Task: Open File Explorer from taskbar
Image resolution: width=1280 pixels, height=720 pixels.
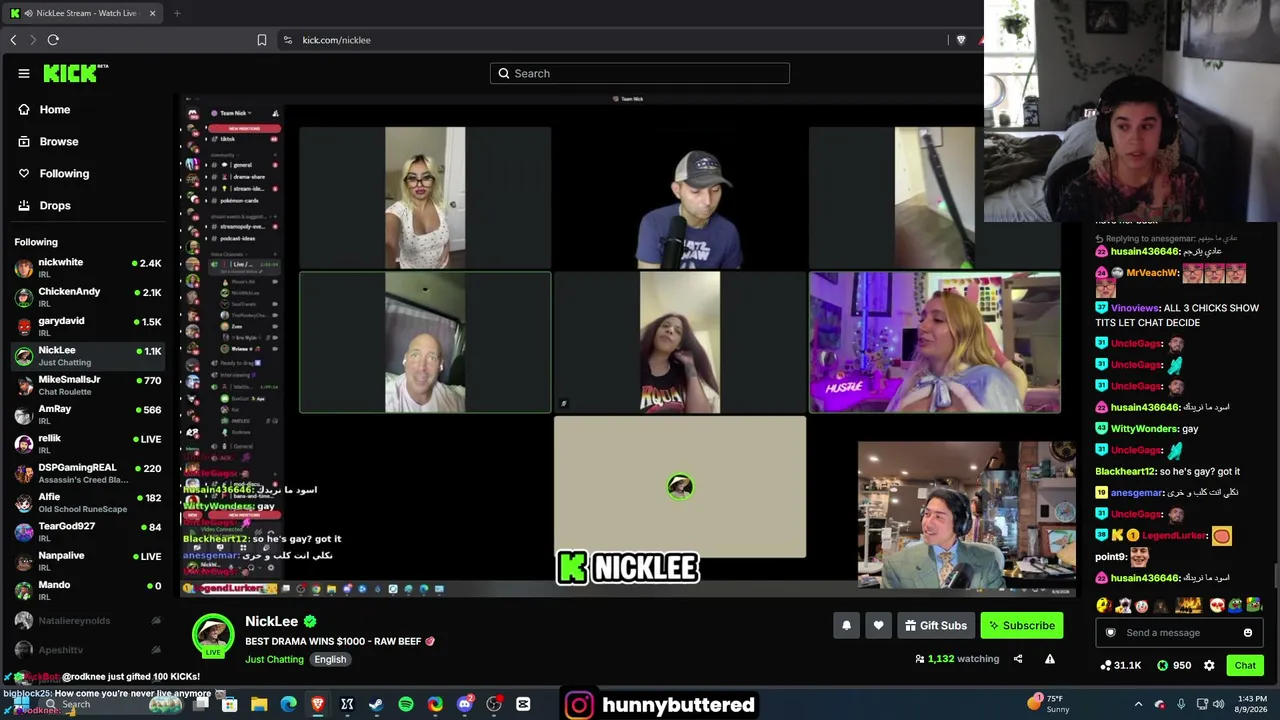Action: coord(259,704)
